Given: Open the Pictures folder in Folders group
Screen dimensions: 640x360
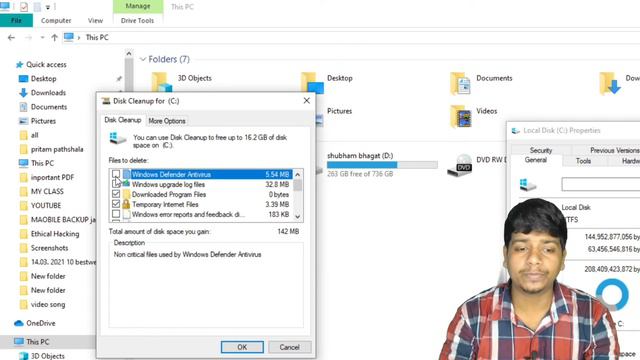Looking at the screenshot, I should click(x=339, y=111).
